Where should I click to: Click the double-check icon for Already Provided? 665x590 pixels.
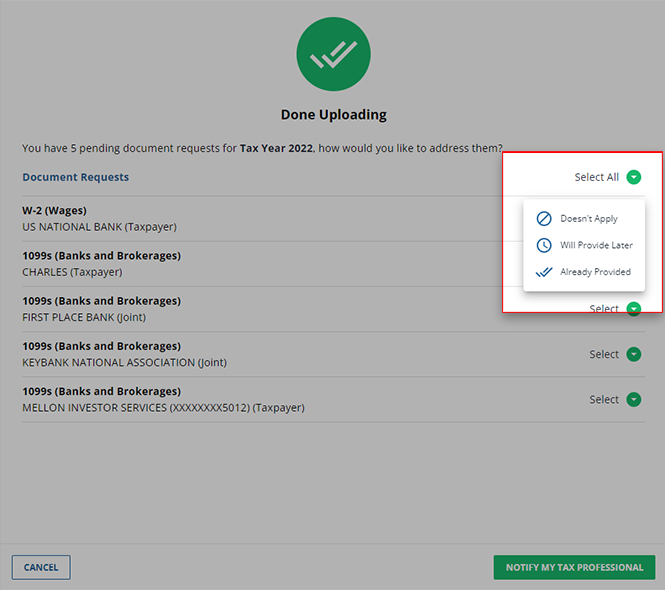tap(543, 272)
